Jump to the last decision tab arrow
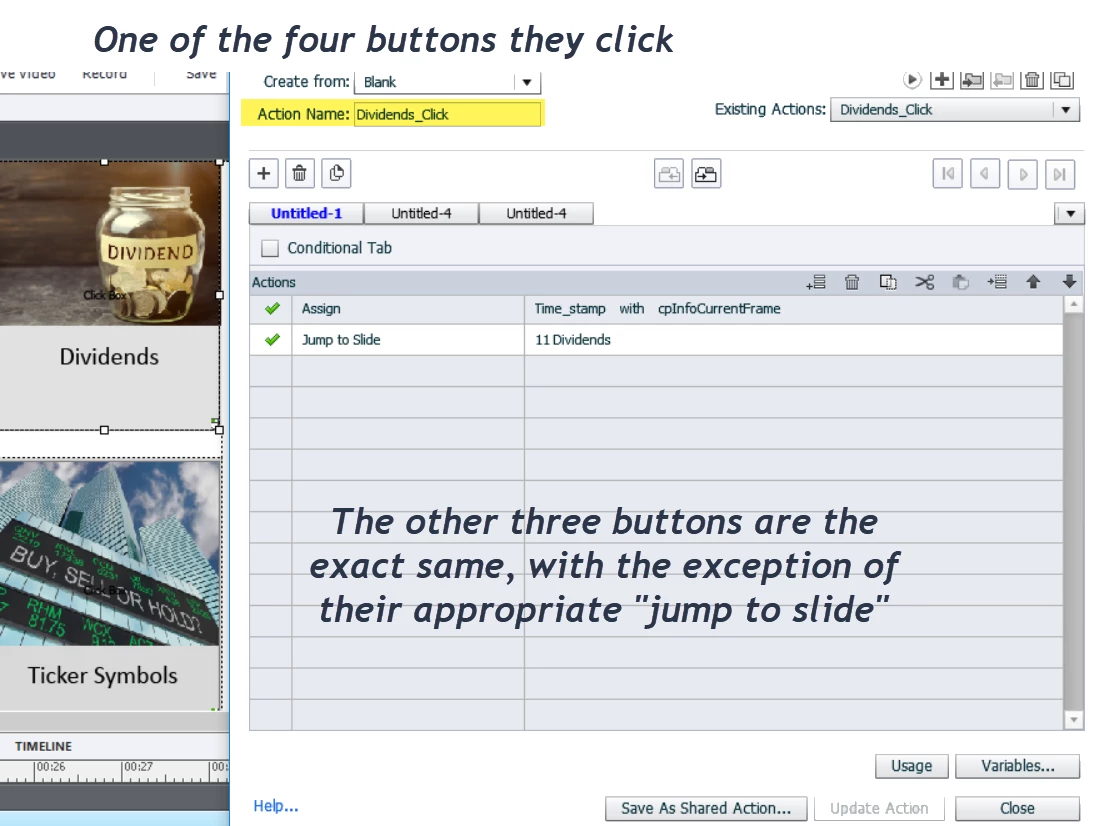Screen dimensions: 1093x826 pos(1060,174)
